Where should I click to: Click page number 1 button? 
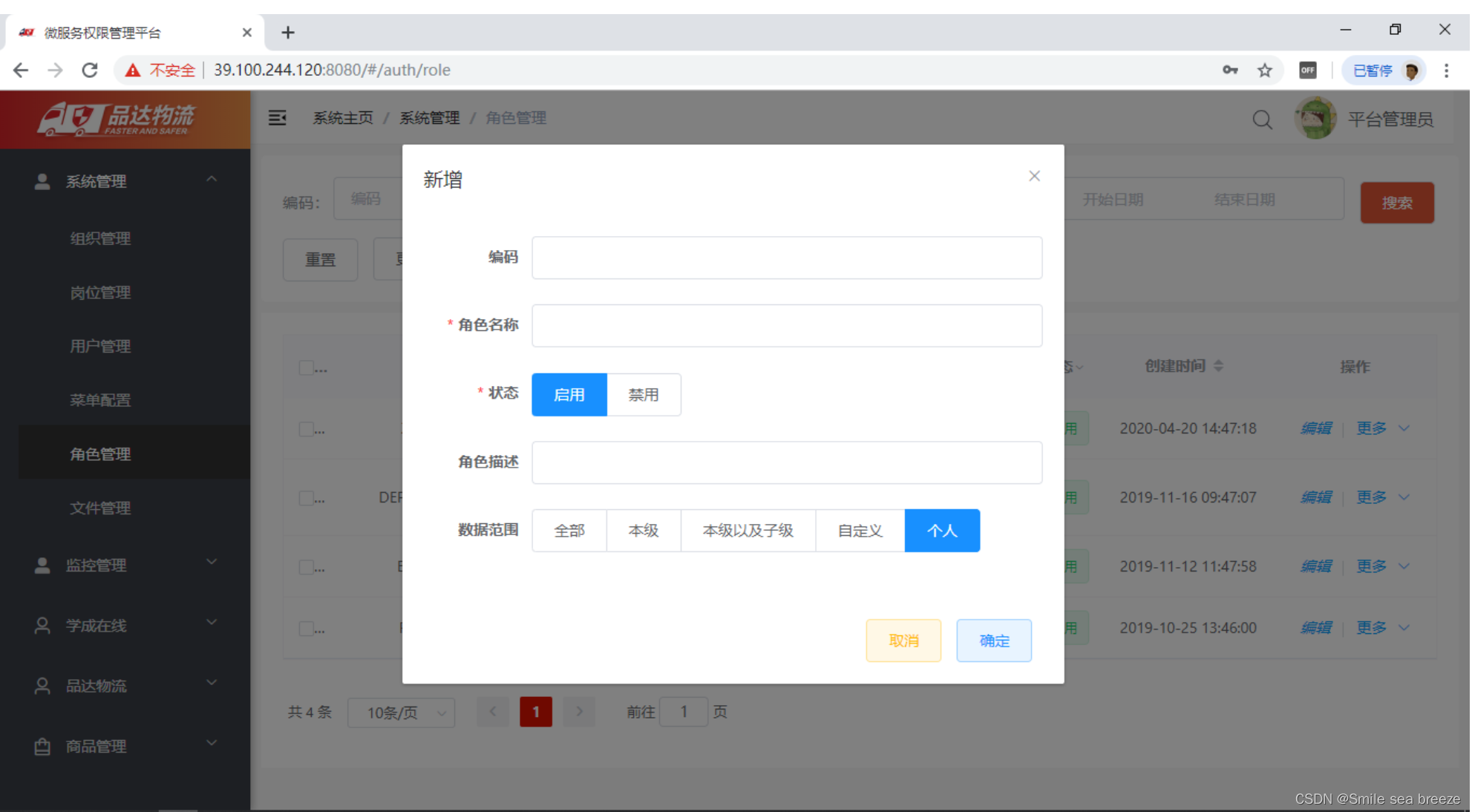[x=536, y=712]
